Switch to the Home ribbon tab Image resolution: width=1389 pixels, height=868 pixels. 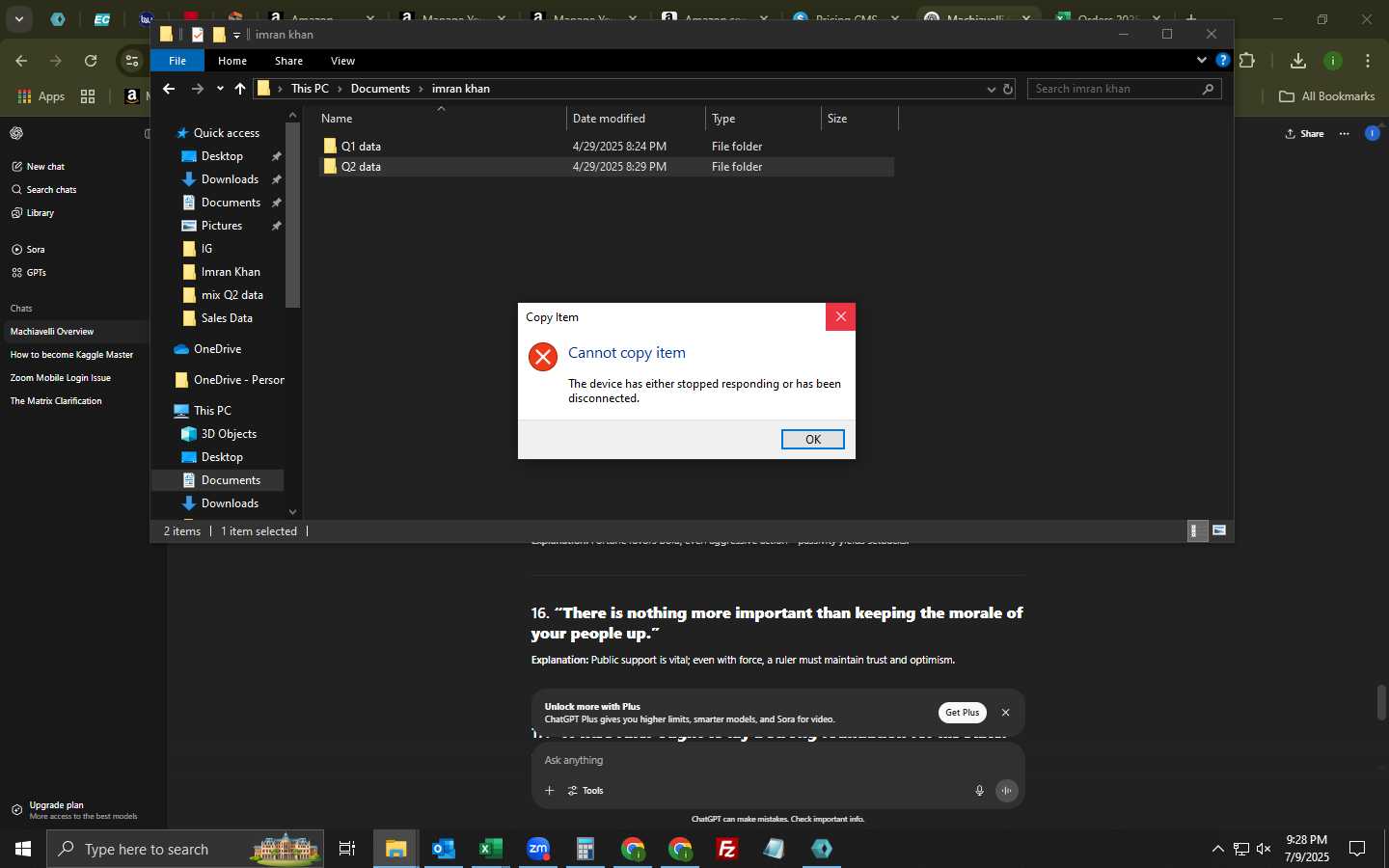coord(232,61)
